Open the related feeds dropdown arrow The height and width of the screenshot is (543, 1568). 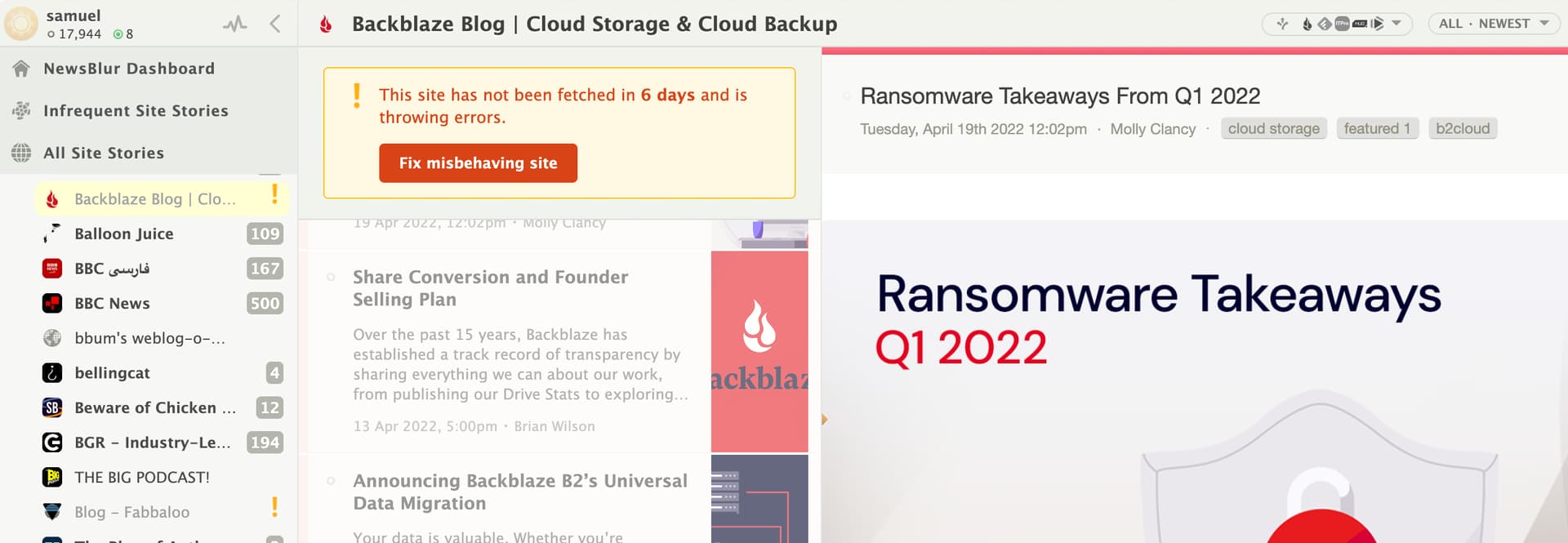tap(1396, 23)
